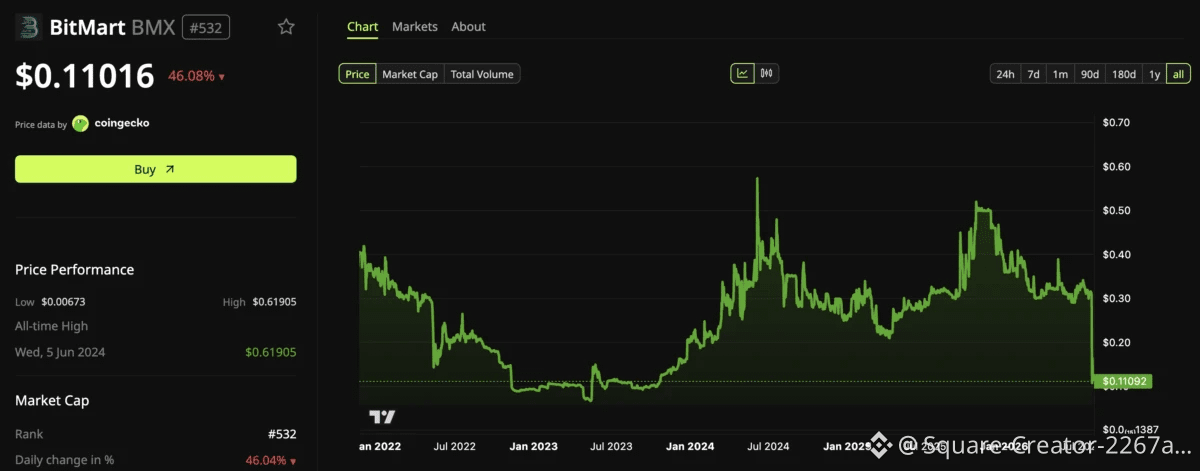Click the $0.50 y-axis label
This screenshot has height=471, width=1200.
[x=1116, y=211]
